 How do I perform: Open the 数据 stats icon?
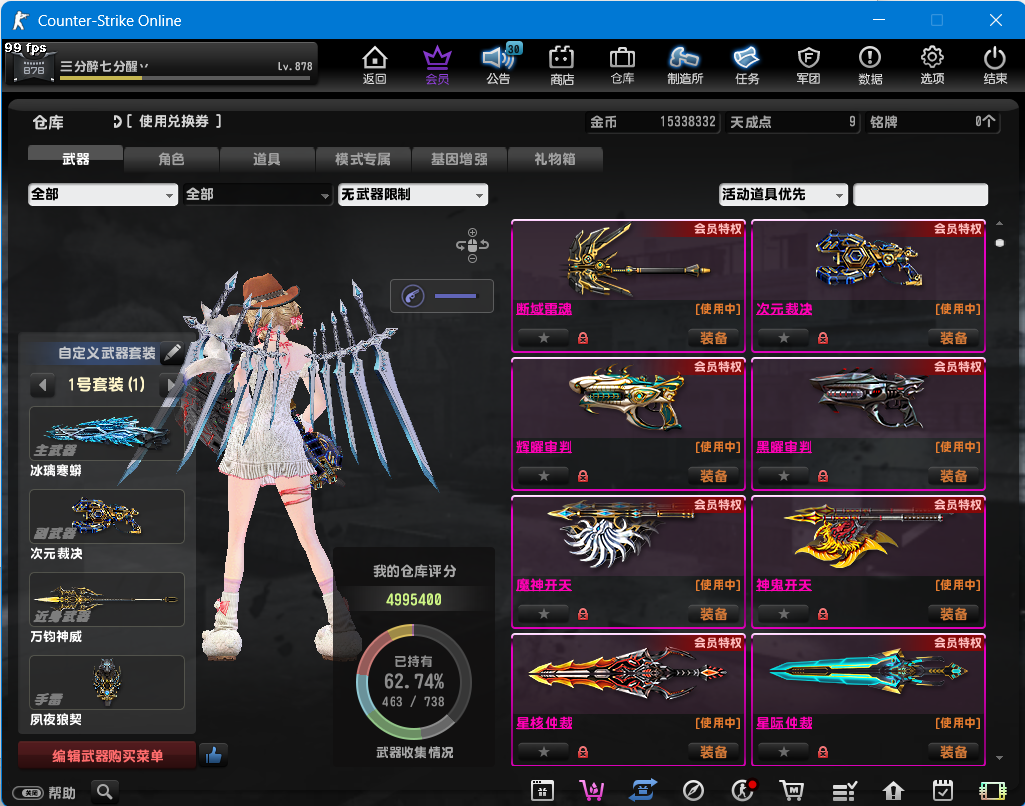coord(870,65)
